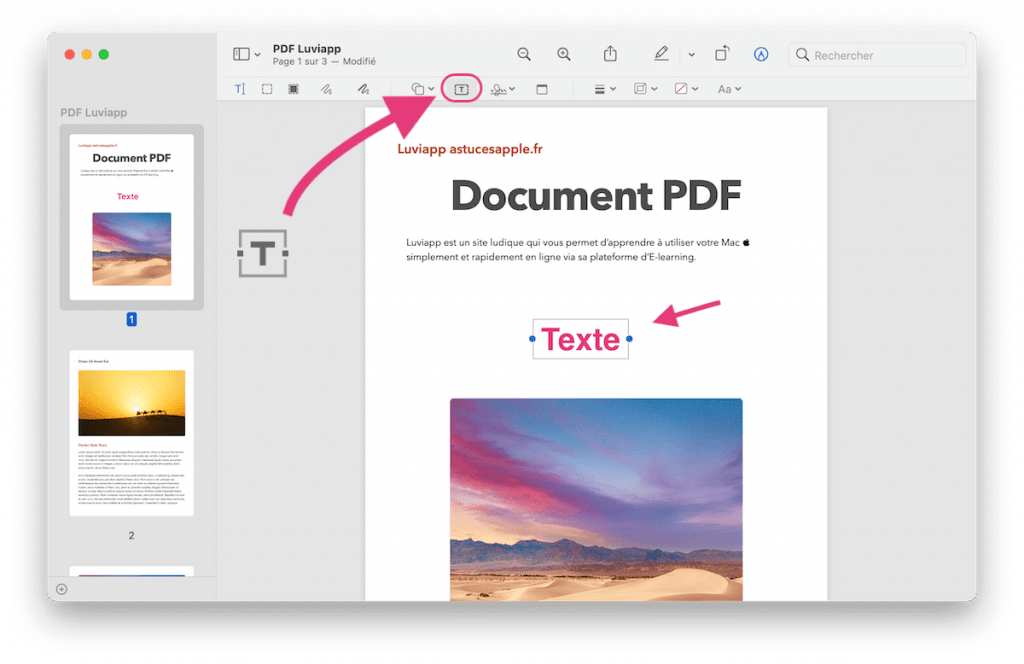Click the Rotate Left icon

(722, 54)
